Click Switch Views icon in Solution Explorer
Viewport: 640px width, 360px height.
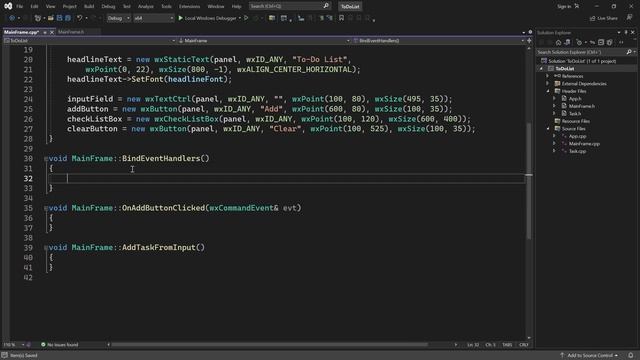567,42
